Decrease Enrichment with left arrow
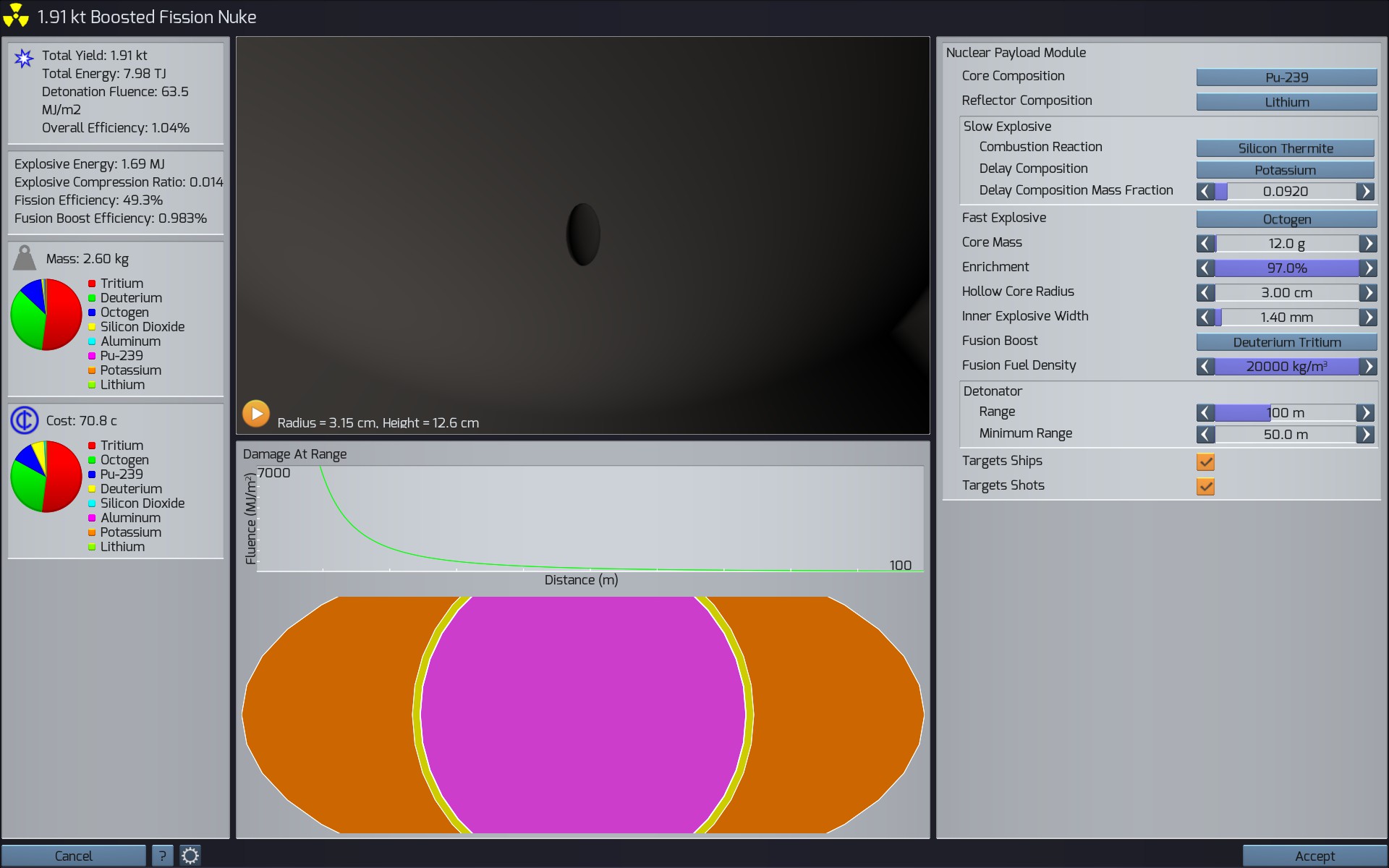 tap(1205, 268)
